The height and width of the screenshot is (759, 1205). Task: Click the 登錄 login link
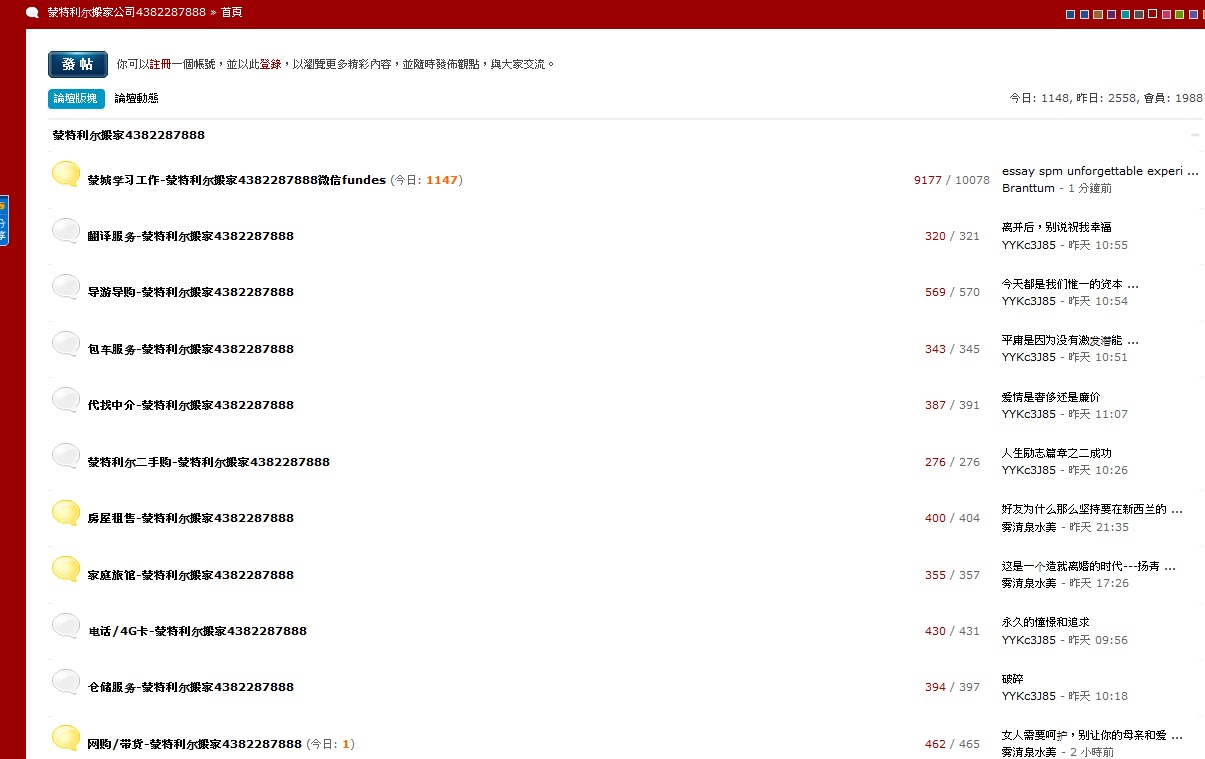pyautogui.click(x=270, y=64)
